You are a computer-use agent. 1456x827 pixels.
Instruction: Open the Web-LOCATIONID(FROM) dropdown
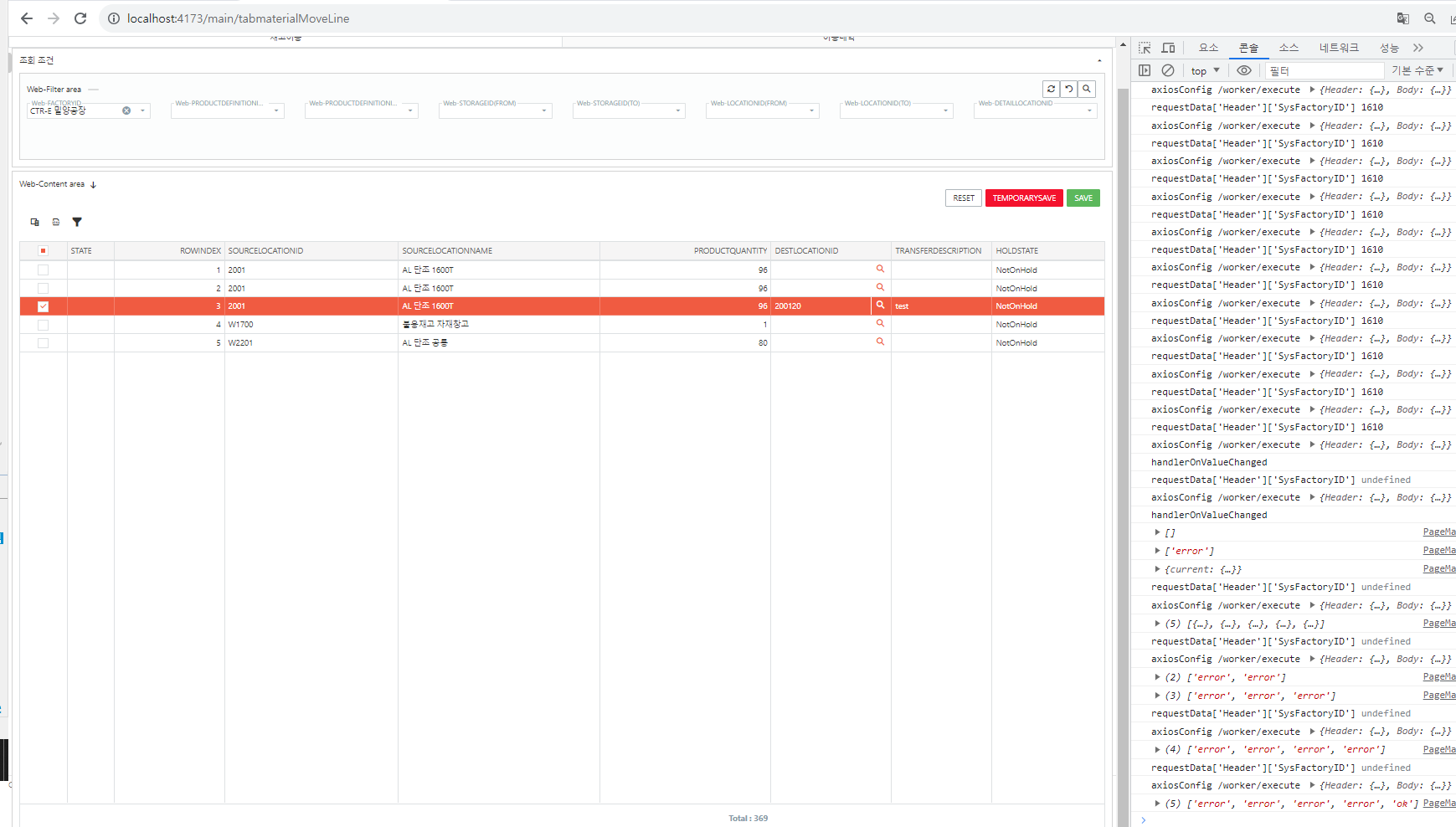click(x=811, y=110)
